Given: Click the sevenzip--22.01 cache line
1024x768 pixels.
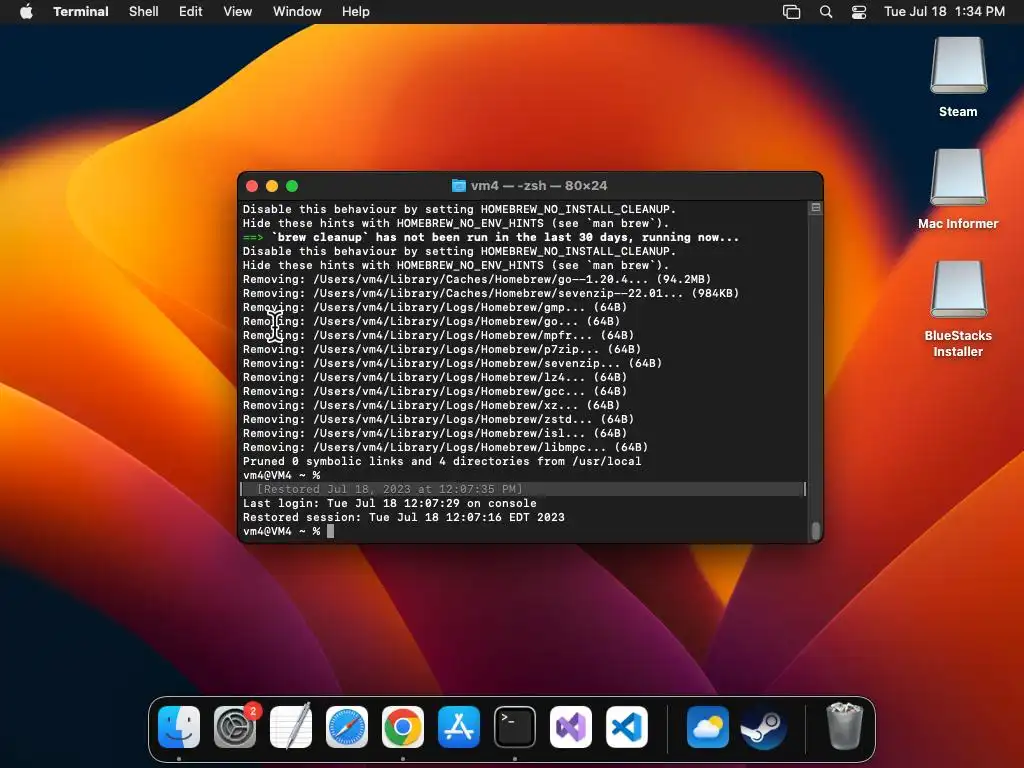Looking at the screenshot, I should [491, 294].
